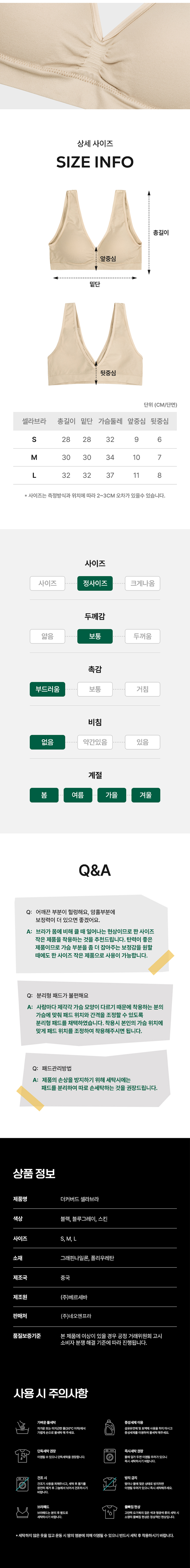This screenshot has width=190, height=1568.
Task: Click the no-tumble-dry icon
Action: [23, 1483]
